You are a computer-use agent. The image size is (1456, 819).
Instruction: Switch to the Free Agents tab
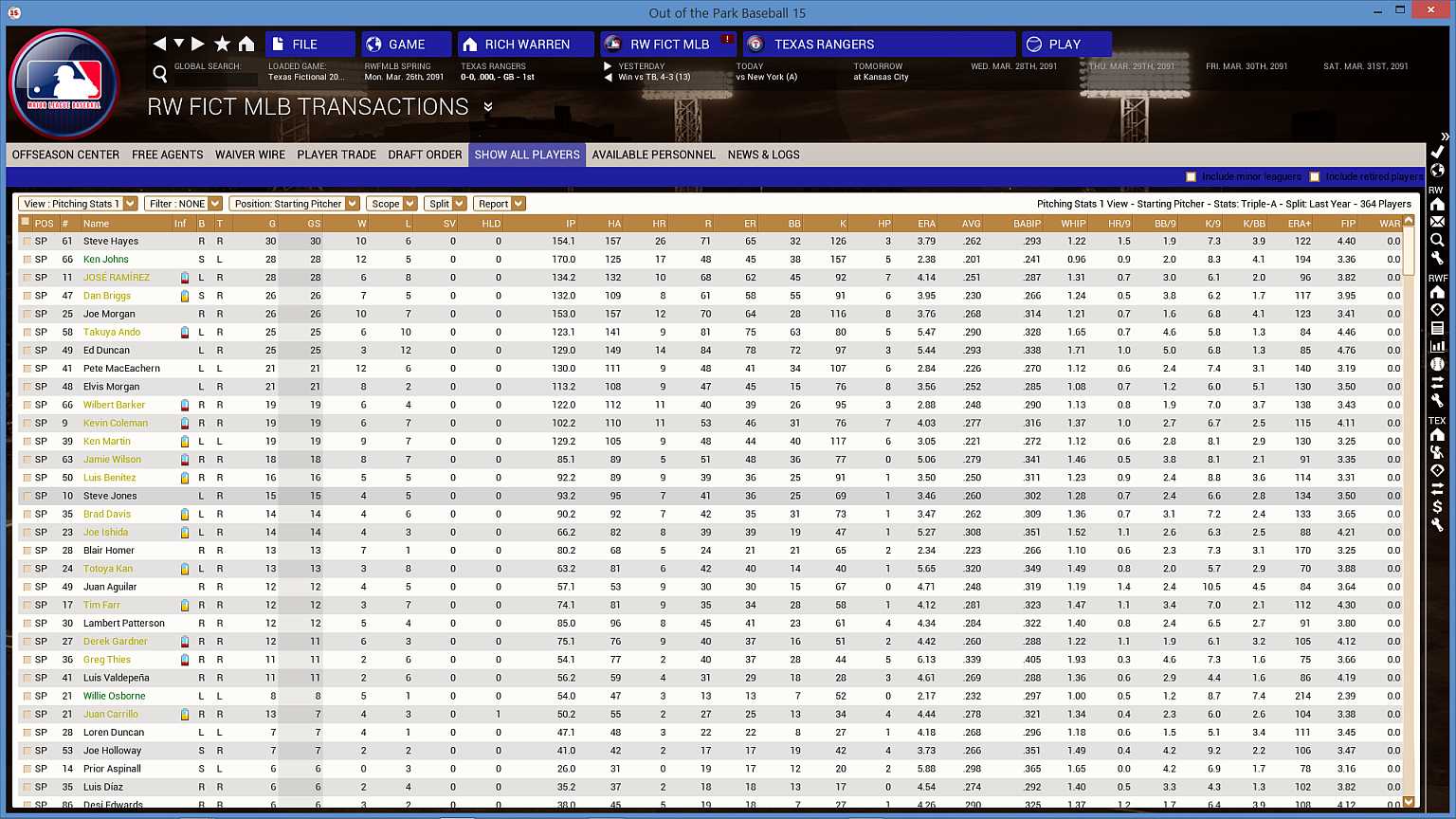click(167, 155)
